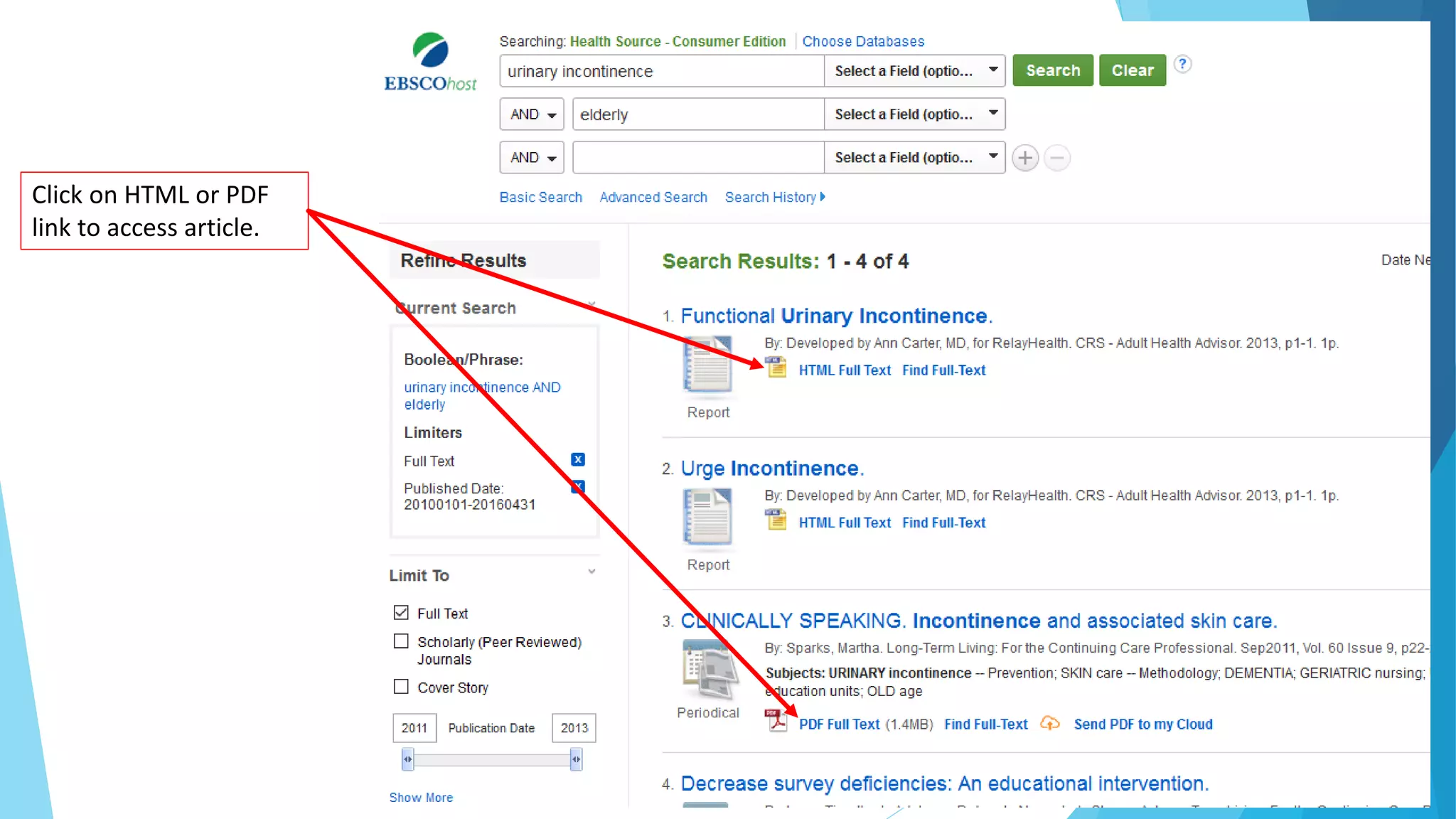
Task: Click the help question mark icon
Action: click(1182, 64)
